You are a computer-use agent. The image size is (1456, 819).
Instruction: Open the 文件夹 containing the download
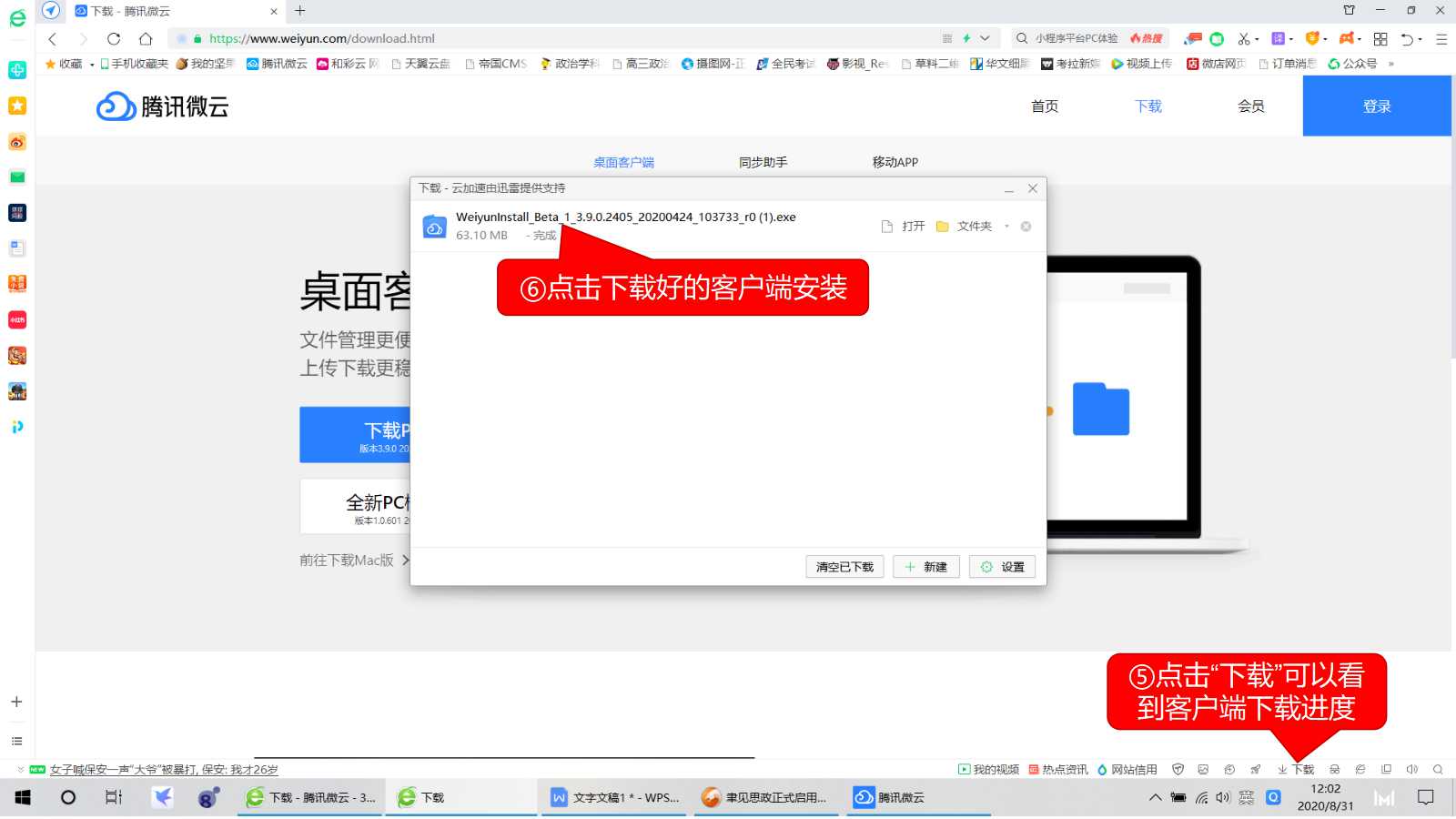(965, 227)
